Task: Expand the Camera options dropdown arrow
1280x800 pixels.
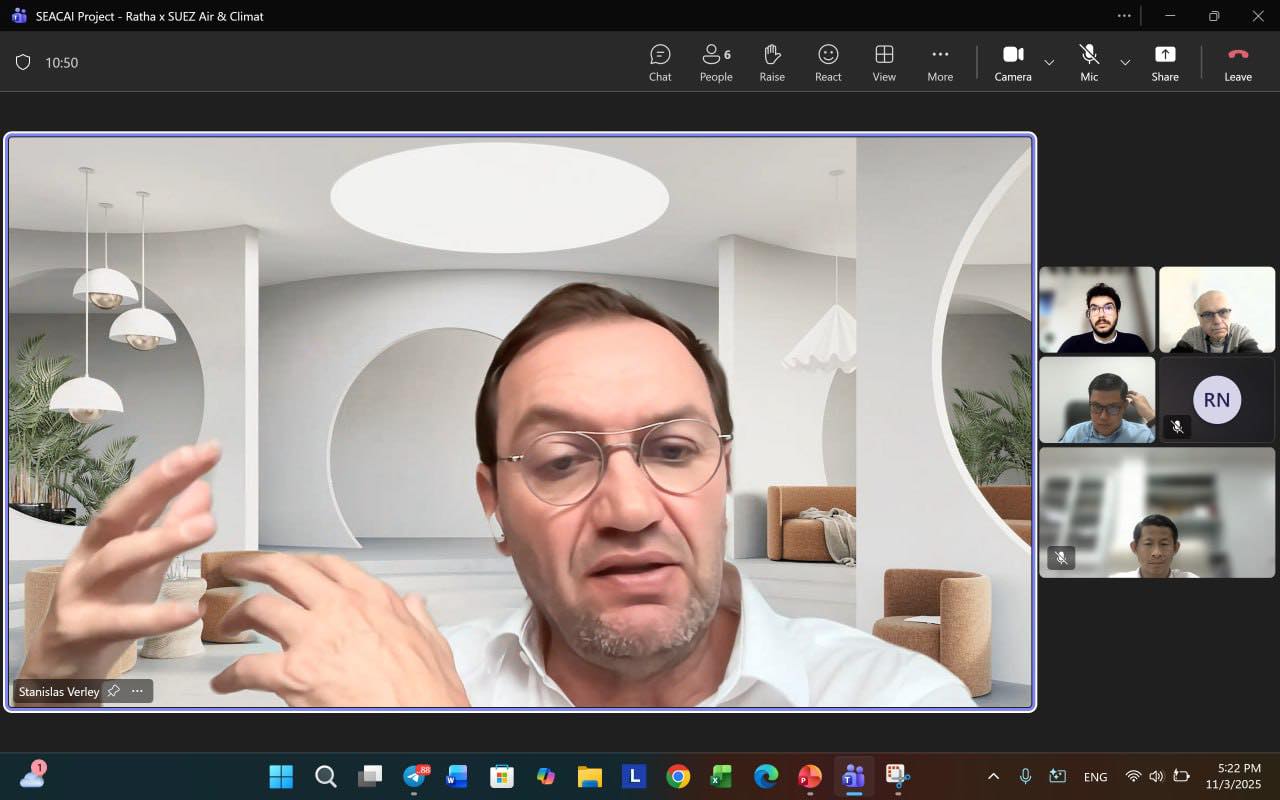Action: click(x=1049, y=62)
